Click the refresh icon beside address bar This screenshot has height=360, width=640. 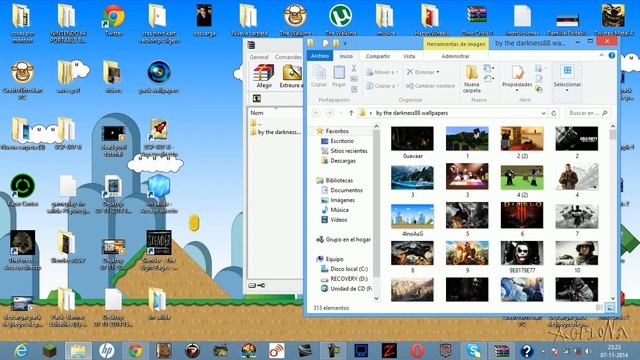click(x=553, y=113)
